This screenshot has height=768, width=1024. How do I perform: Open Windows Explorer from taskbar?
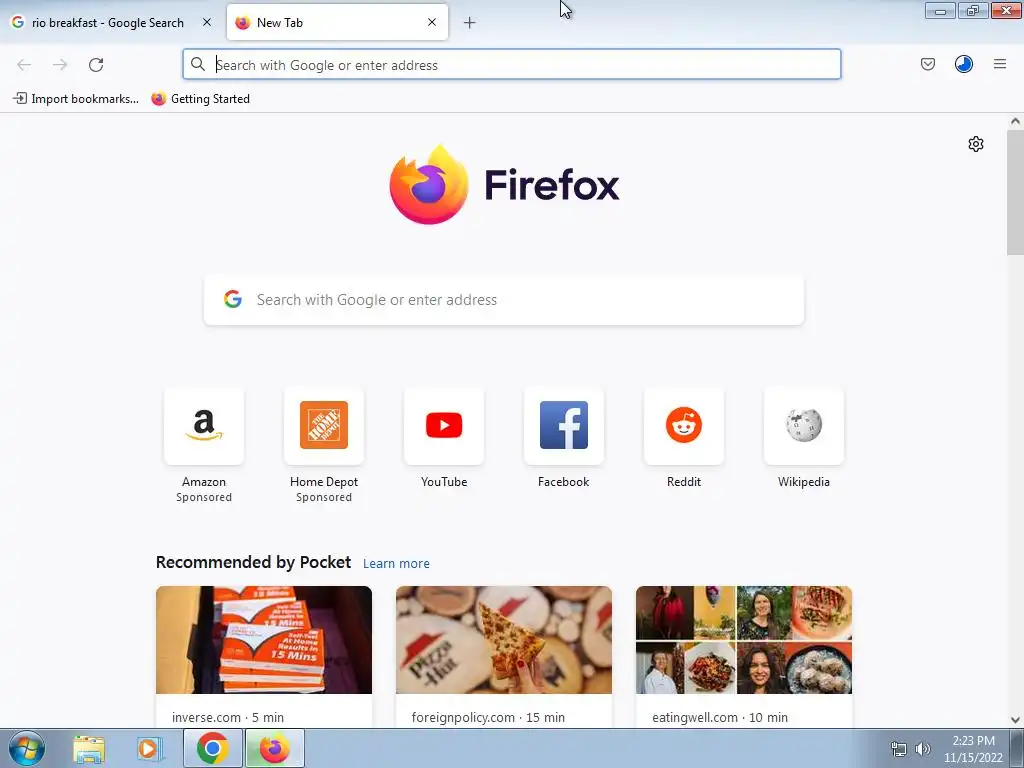click(89, 749)
